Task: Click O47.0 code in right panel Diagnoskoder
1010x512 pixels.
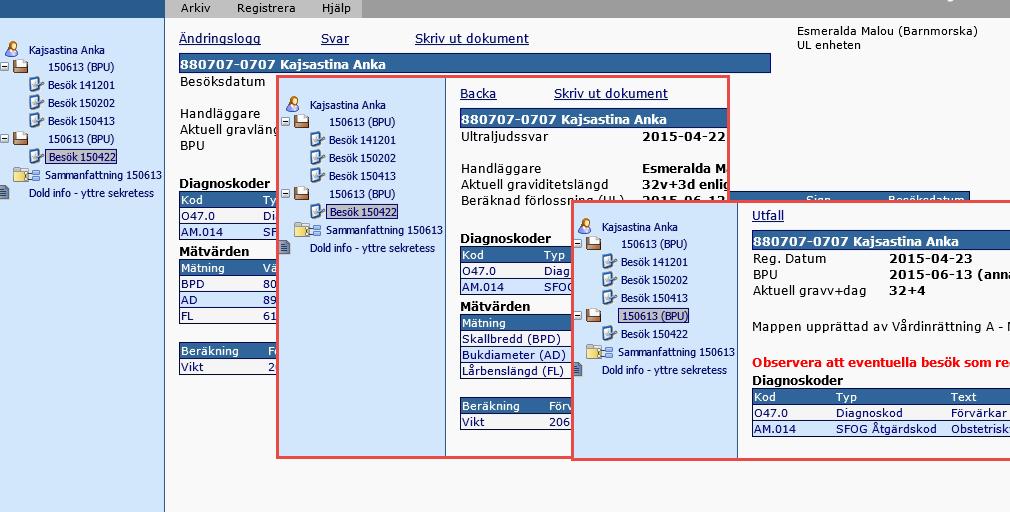Action: (771, 413)
